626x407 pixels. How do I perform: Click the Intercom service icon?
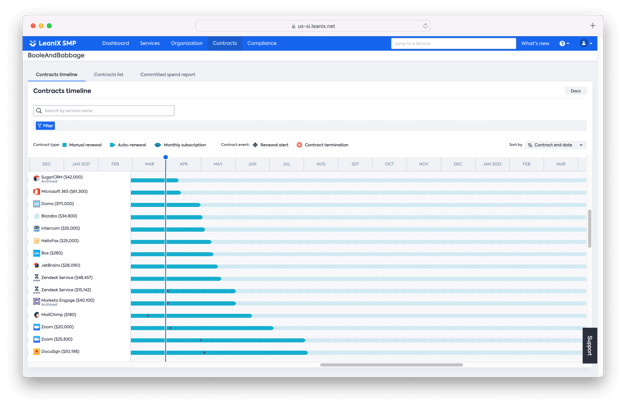coord(36,228)
